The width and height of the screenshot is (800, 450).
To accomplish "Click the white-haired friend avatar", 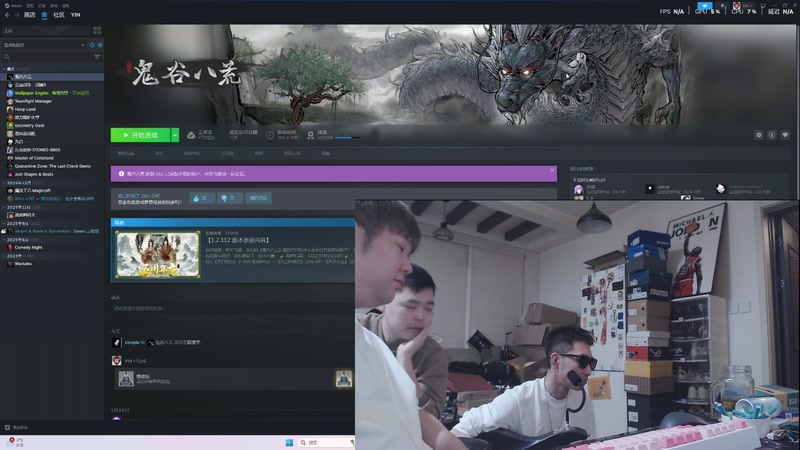I will (720, 189).
